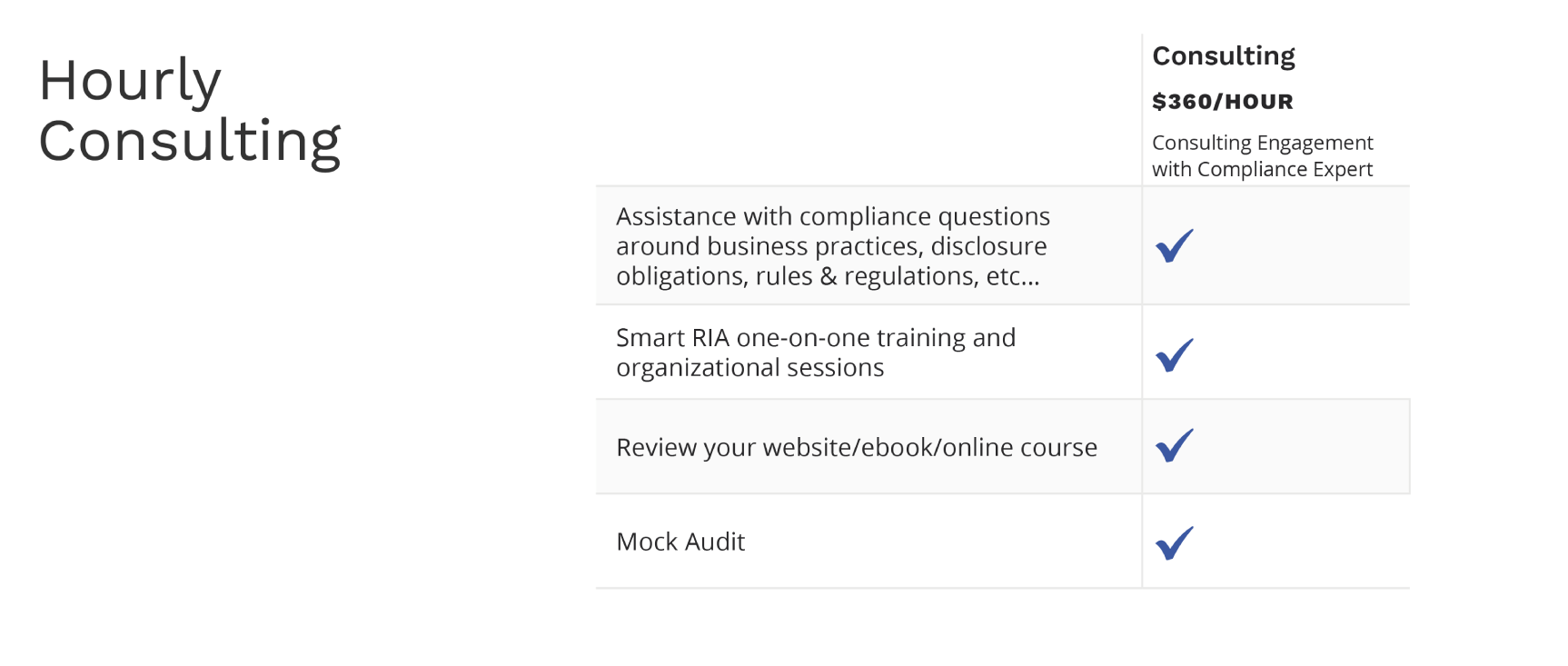The width and height of the screenshot is (1568, 666).
Task: Click the checkmark beside compliance questions assistance
Action: [1174, 245]
